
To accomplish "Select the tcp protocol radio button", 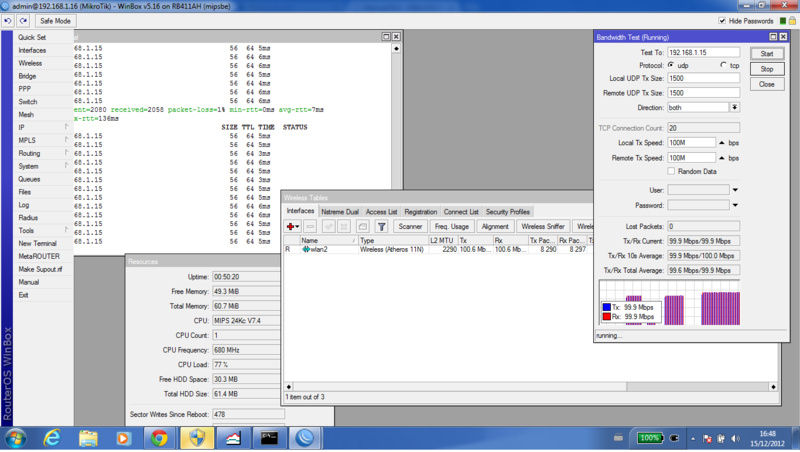I will (x=723, y=65).
